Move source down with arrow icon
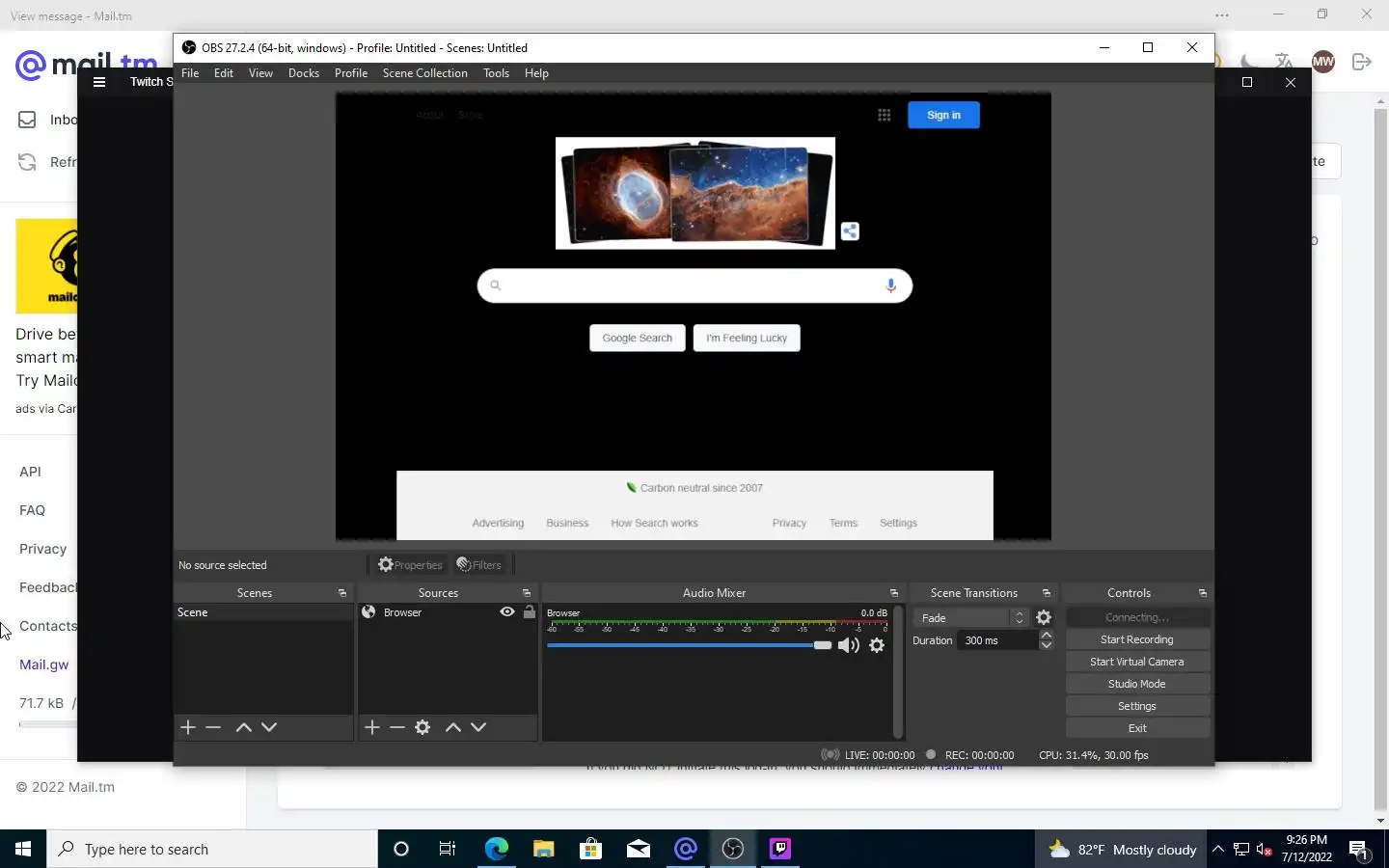This screenshot has width=1389, height=868. pos(478,727)
